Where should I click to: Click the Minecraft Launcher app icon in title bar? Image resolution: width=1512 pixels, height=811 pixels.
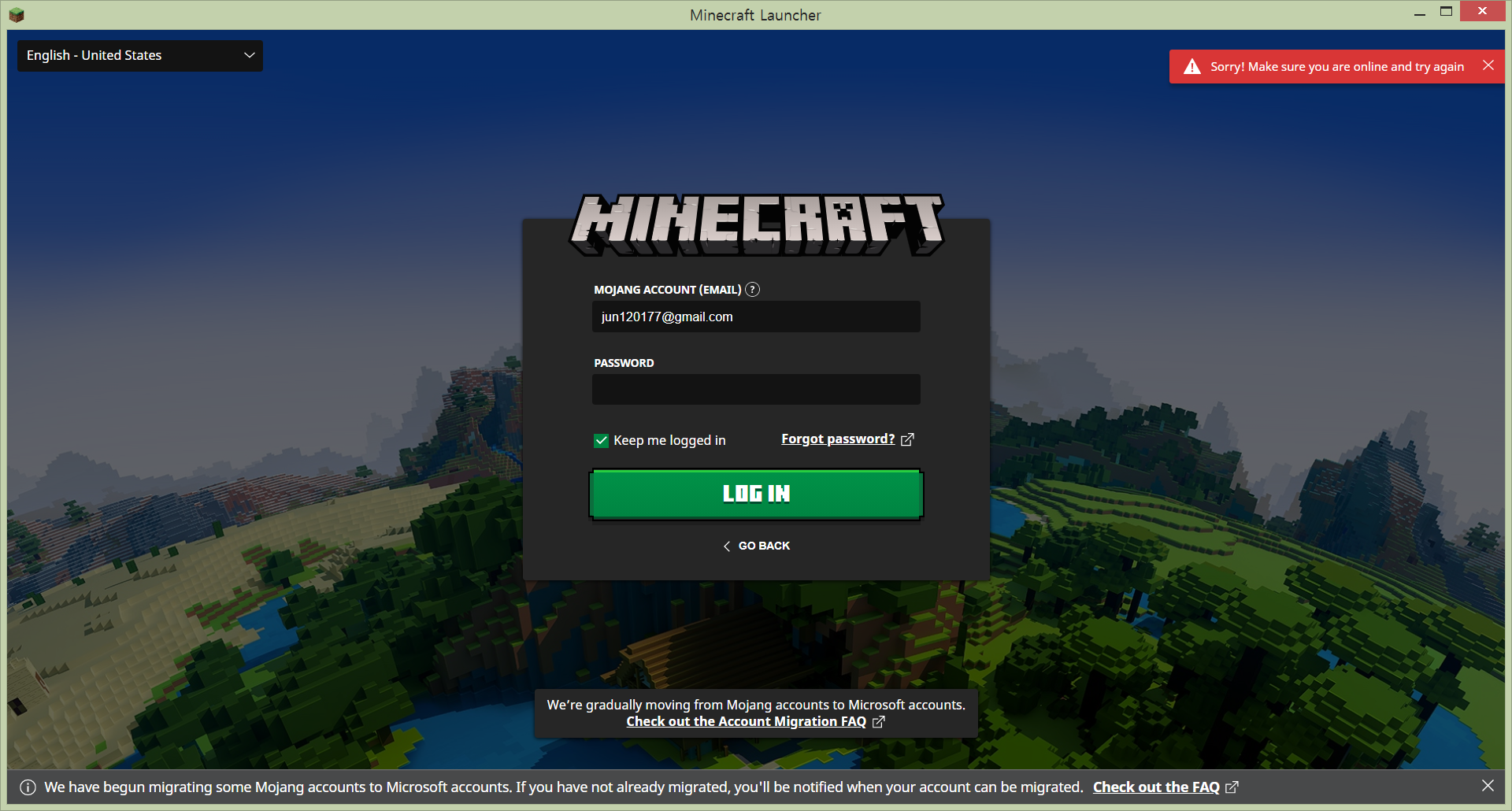click(x=17, y=14)
